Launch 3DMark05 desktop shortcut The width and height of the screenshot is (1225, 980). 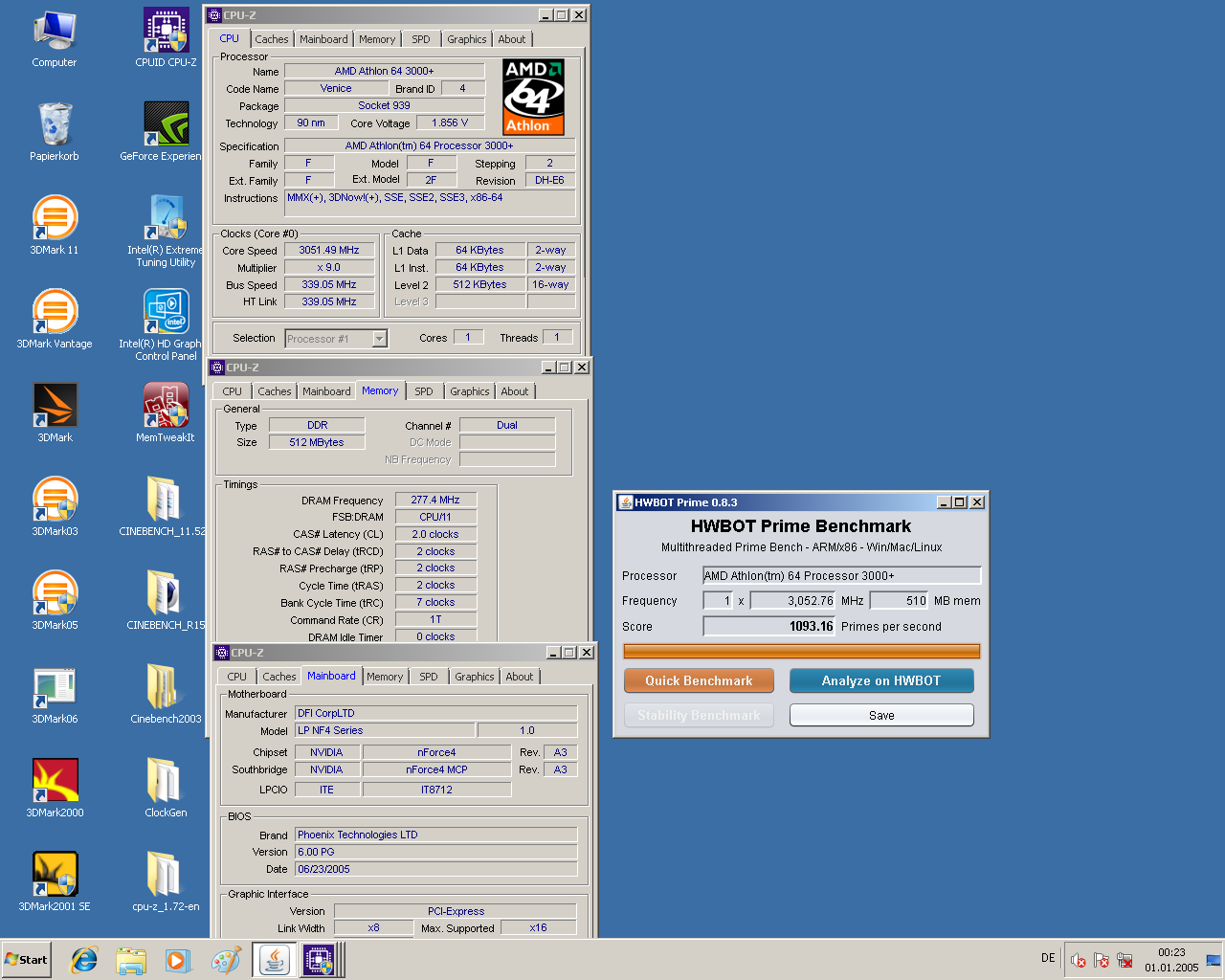[55, 601]
